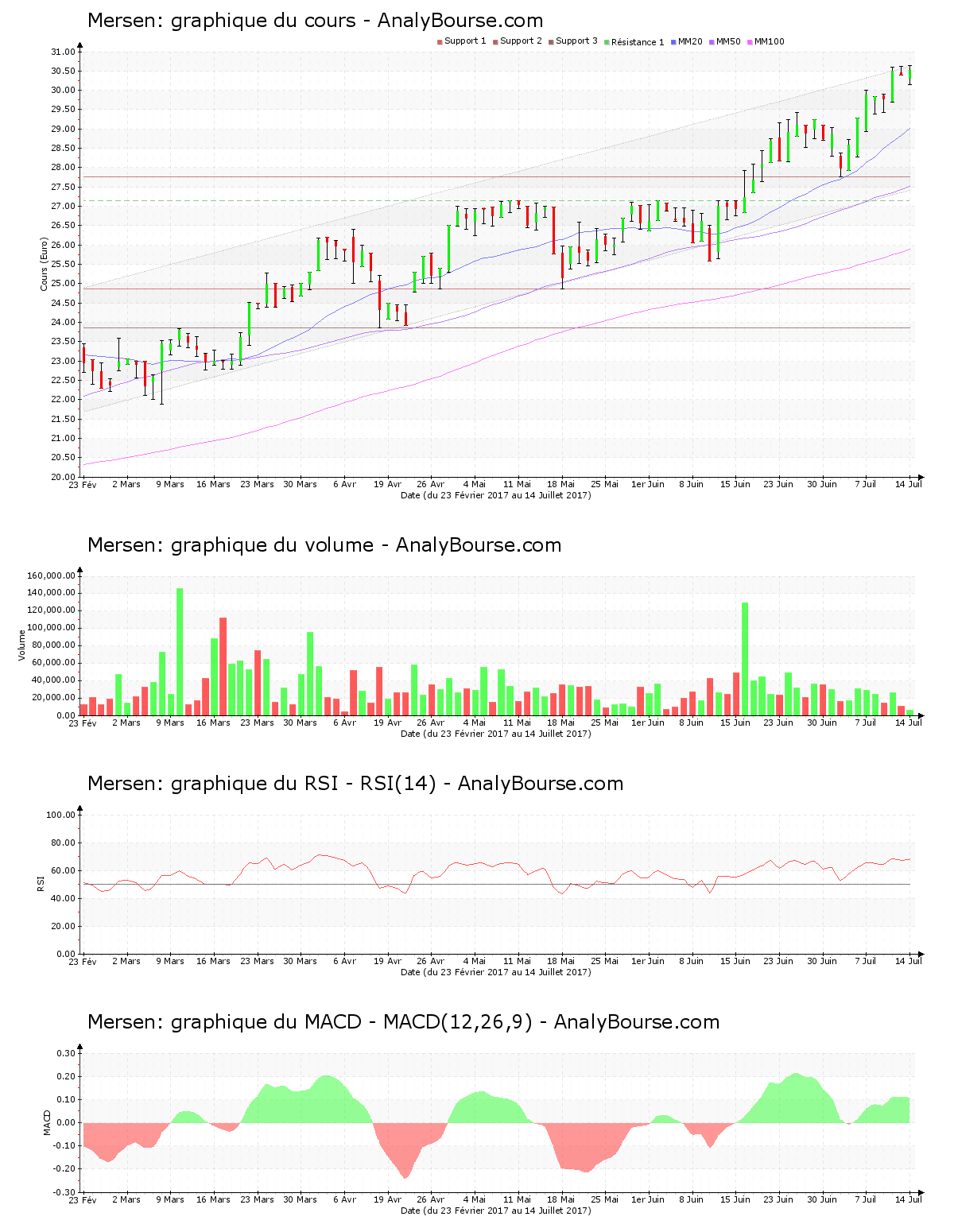954x1232 pixels.
Task: Click the title 'Mersen: graphique du RSI - RSI(14)'
Action: click(262, 784)
